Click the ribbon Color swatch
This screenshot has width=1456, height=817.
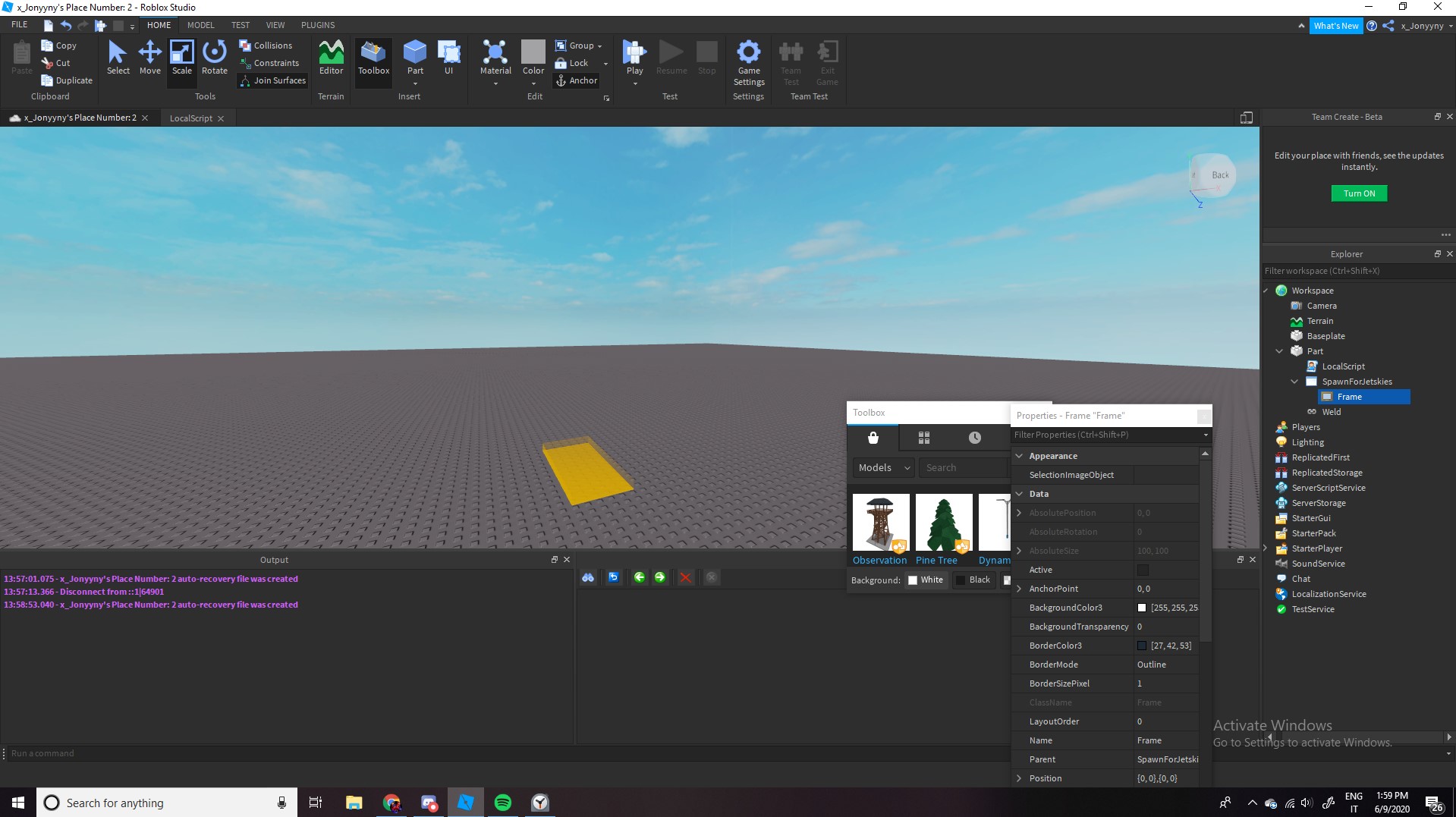(x=533, y=52)
